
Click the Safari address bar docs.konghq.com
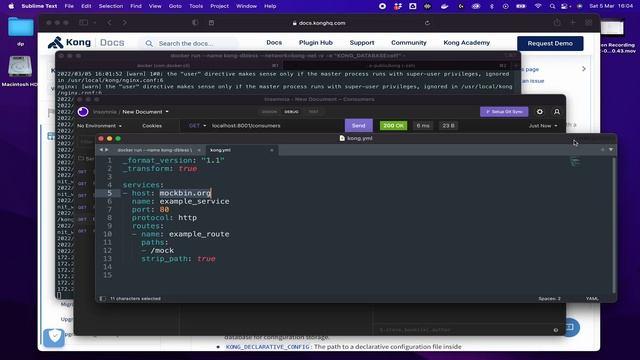[319, 23]
